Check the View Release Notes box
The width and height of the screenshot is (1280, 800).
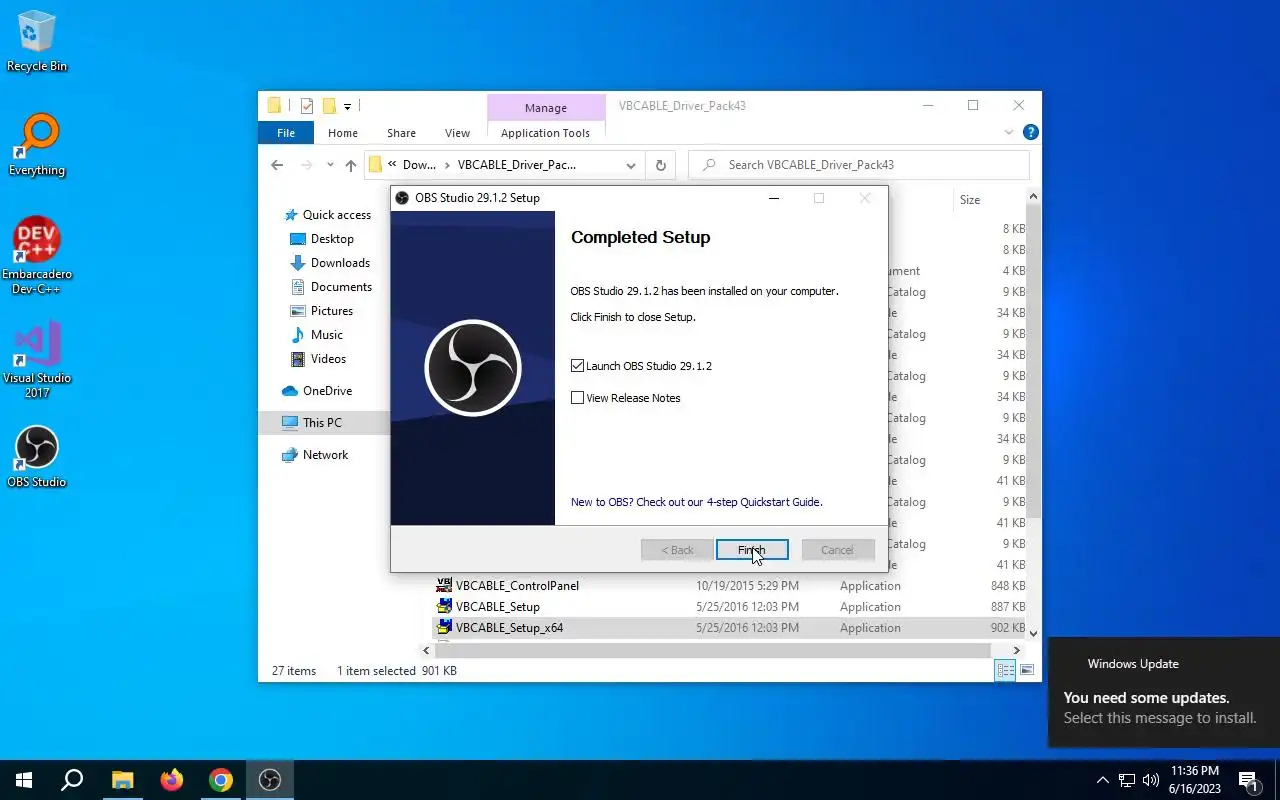coord(577,398)
